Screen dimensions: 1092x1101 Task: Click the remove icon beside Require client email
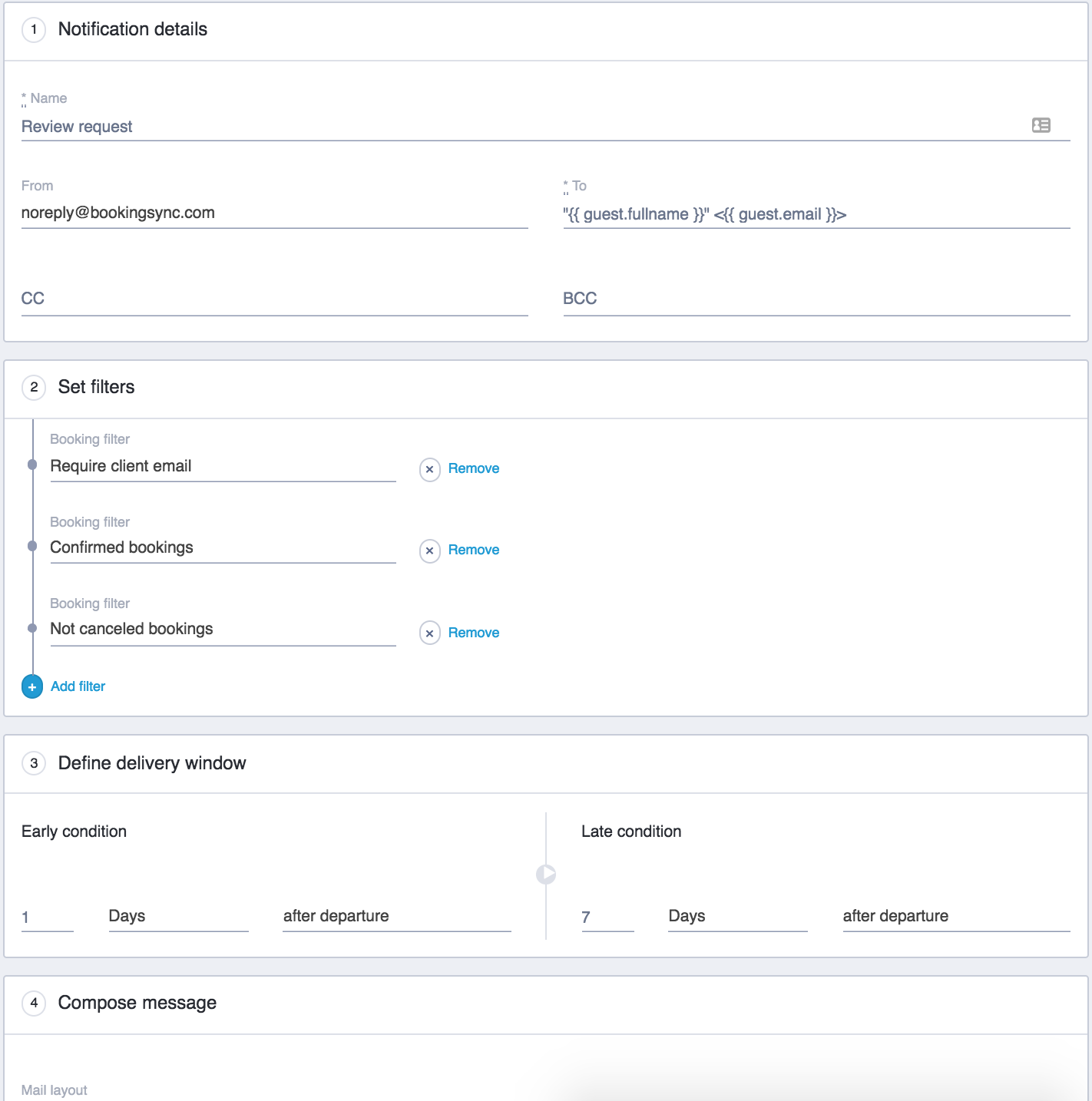click(430, 470)
